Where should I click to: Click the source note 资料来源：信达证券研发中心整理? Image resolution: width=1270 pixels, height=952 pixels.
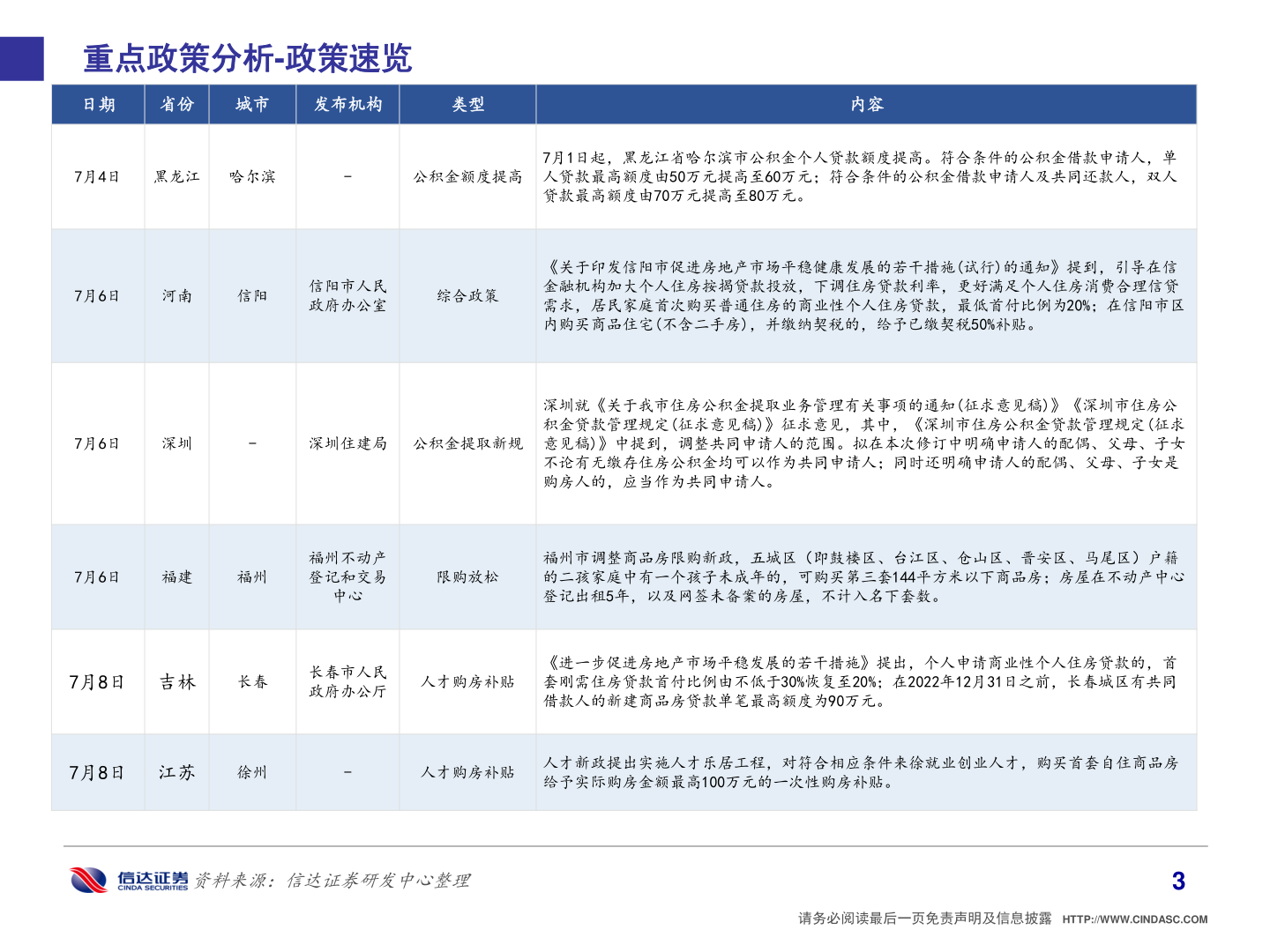[x=332, y=880]
